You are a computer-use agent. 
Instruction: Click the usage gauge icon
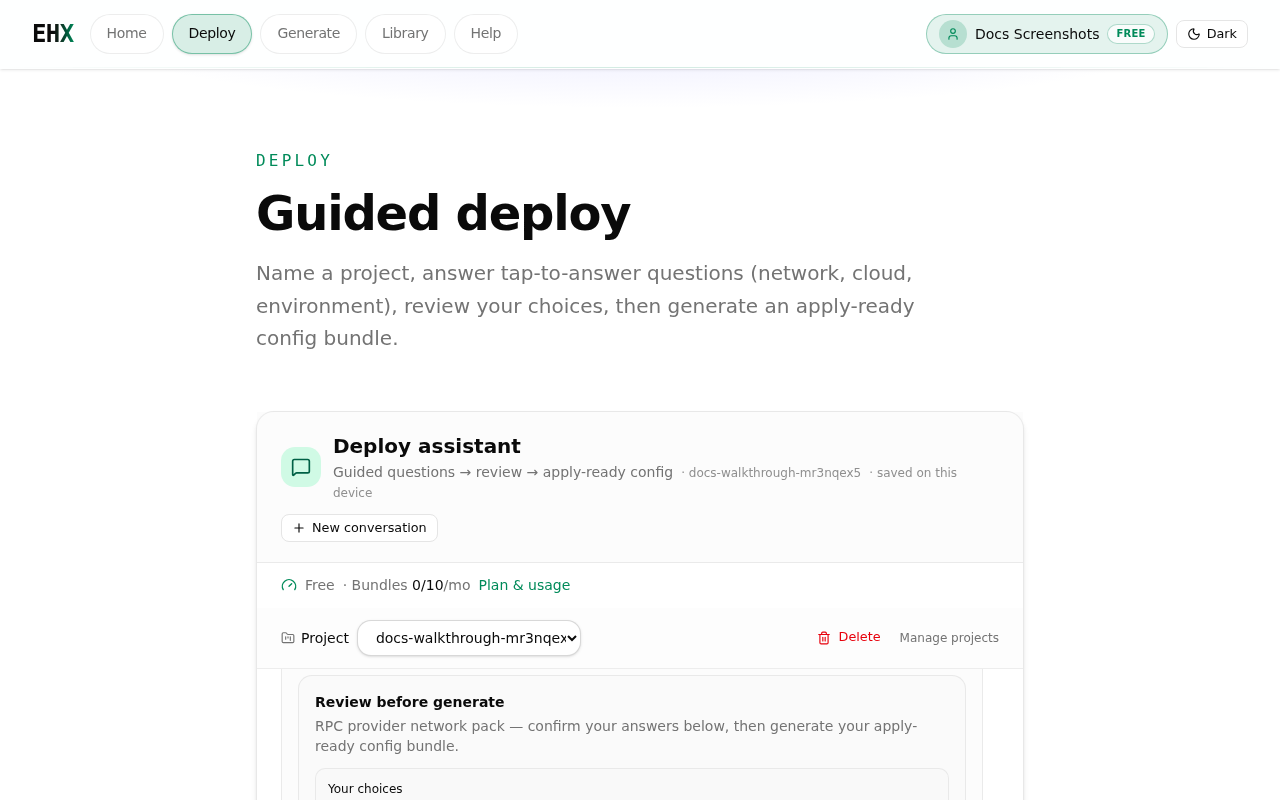[x=289, y=586]
